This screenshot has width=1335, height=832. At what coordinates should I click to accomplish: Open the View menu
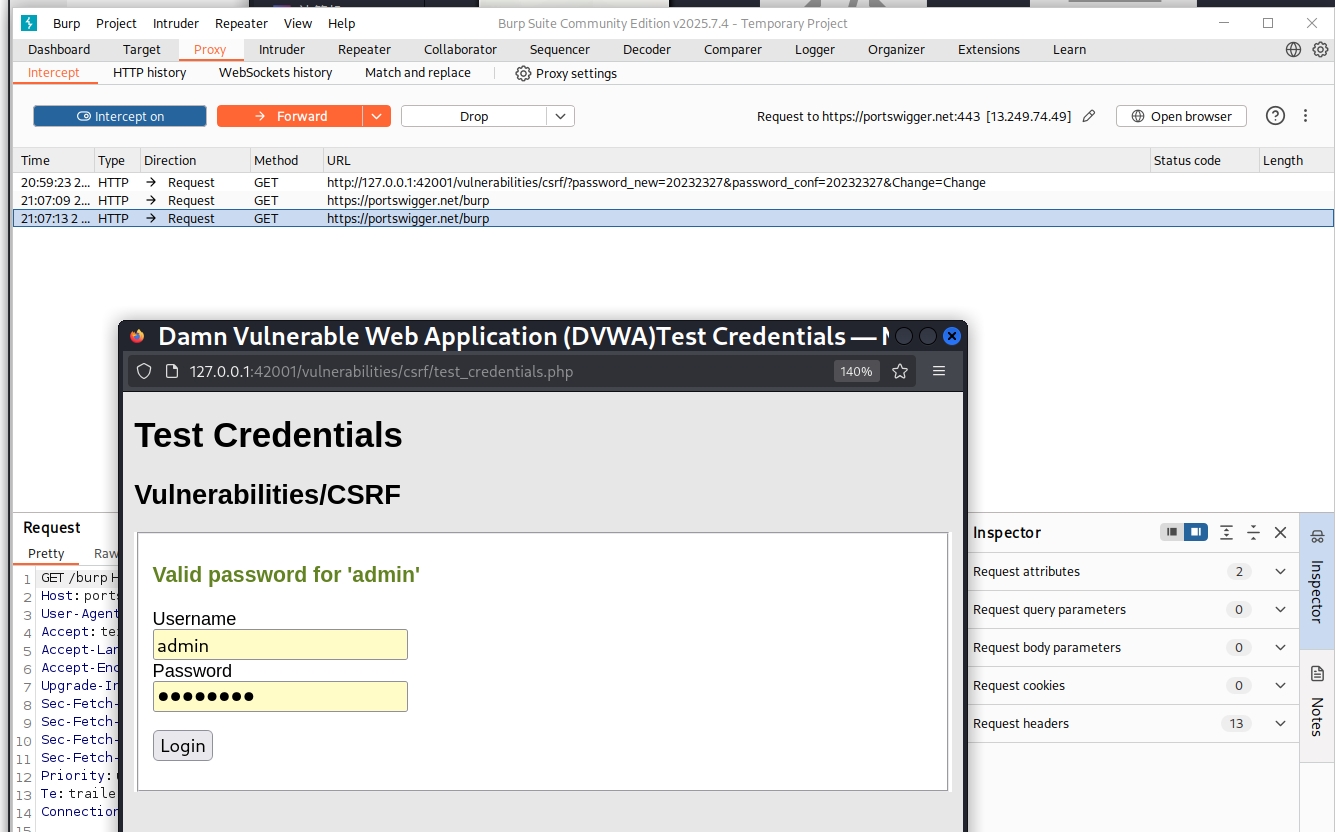(x=298, y=23)
